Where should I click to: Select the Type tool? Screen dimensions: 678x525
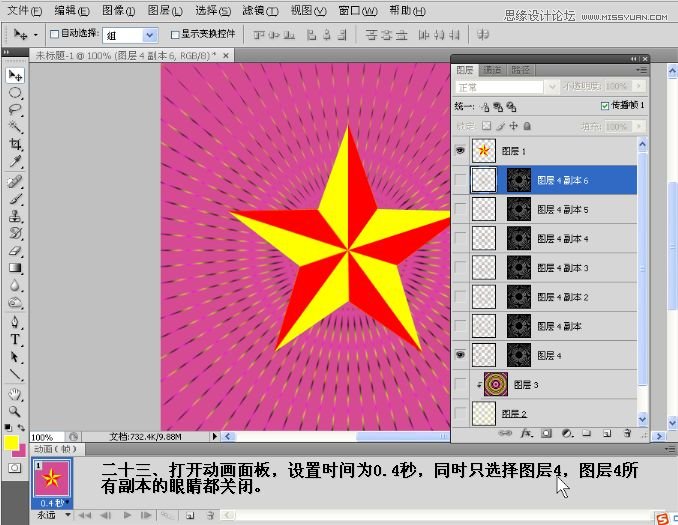pyautogui.click(x=15, y=340)
